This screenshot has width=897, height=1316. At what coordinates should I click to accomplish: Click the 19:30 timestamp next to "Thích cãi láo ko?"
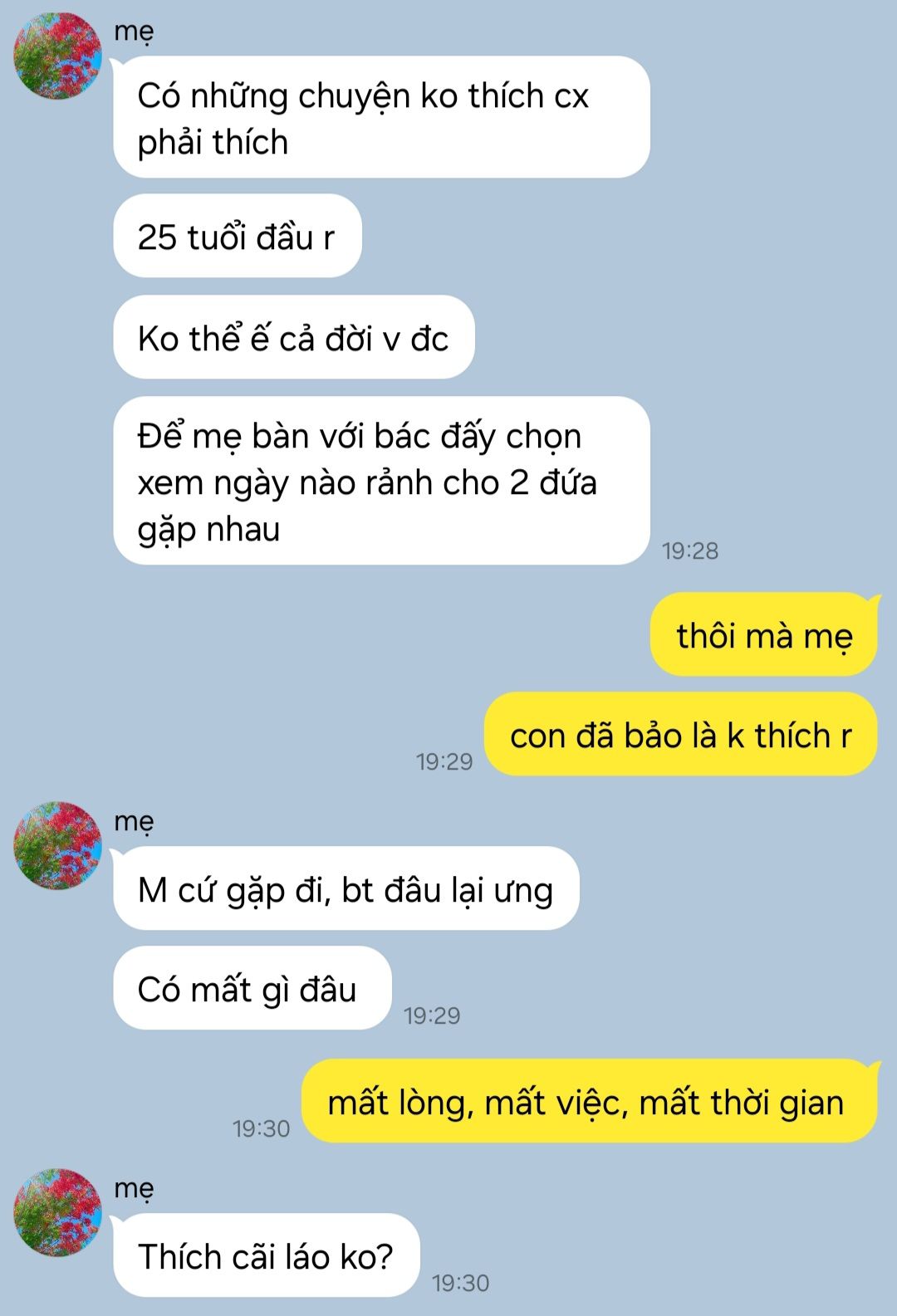461,1283
